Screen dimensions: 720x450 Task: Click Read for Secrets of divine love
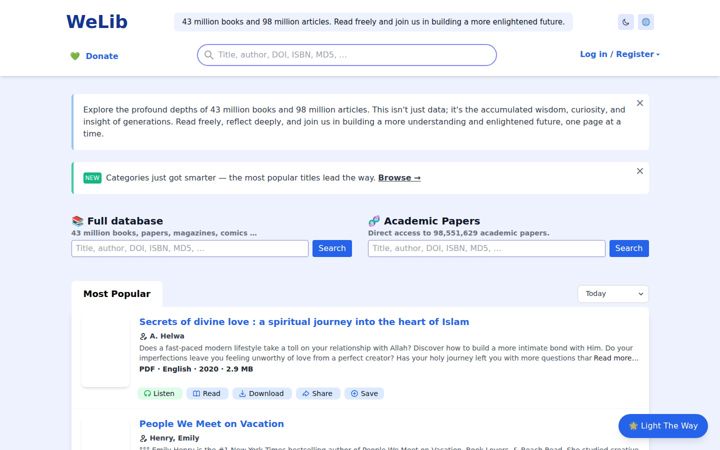click(207, 394)
